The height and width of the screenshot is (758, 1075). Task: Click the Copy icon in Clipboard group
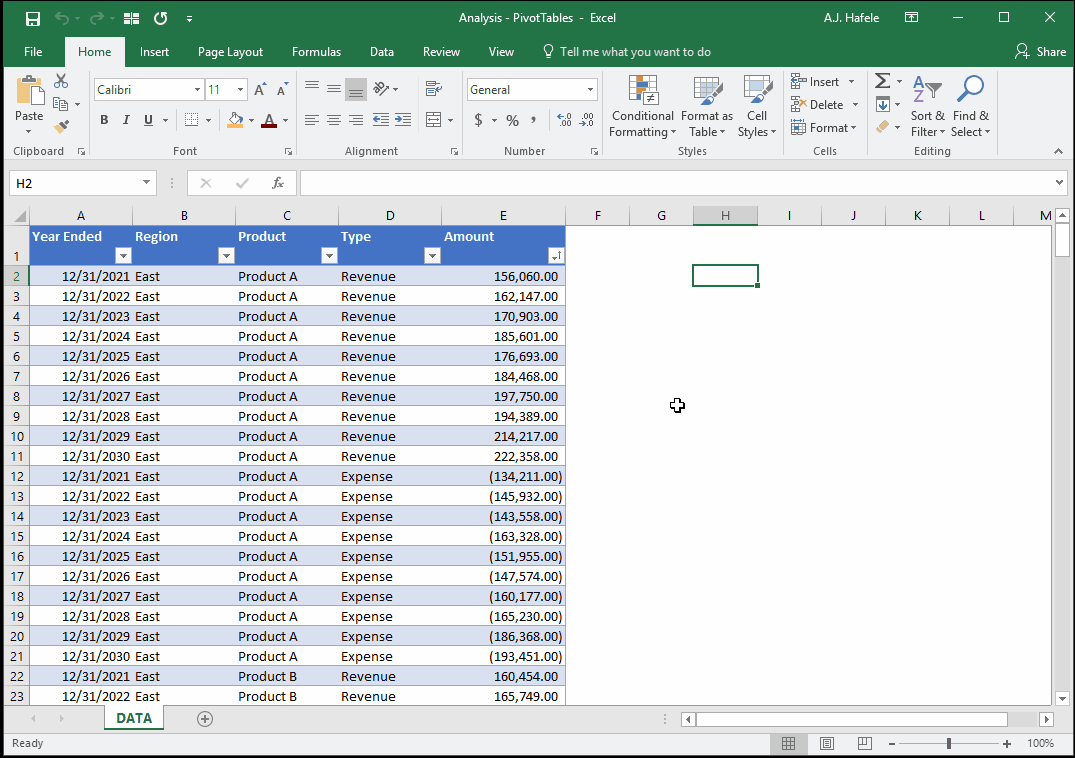coord(60,104)
